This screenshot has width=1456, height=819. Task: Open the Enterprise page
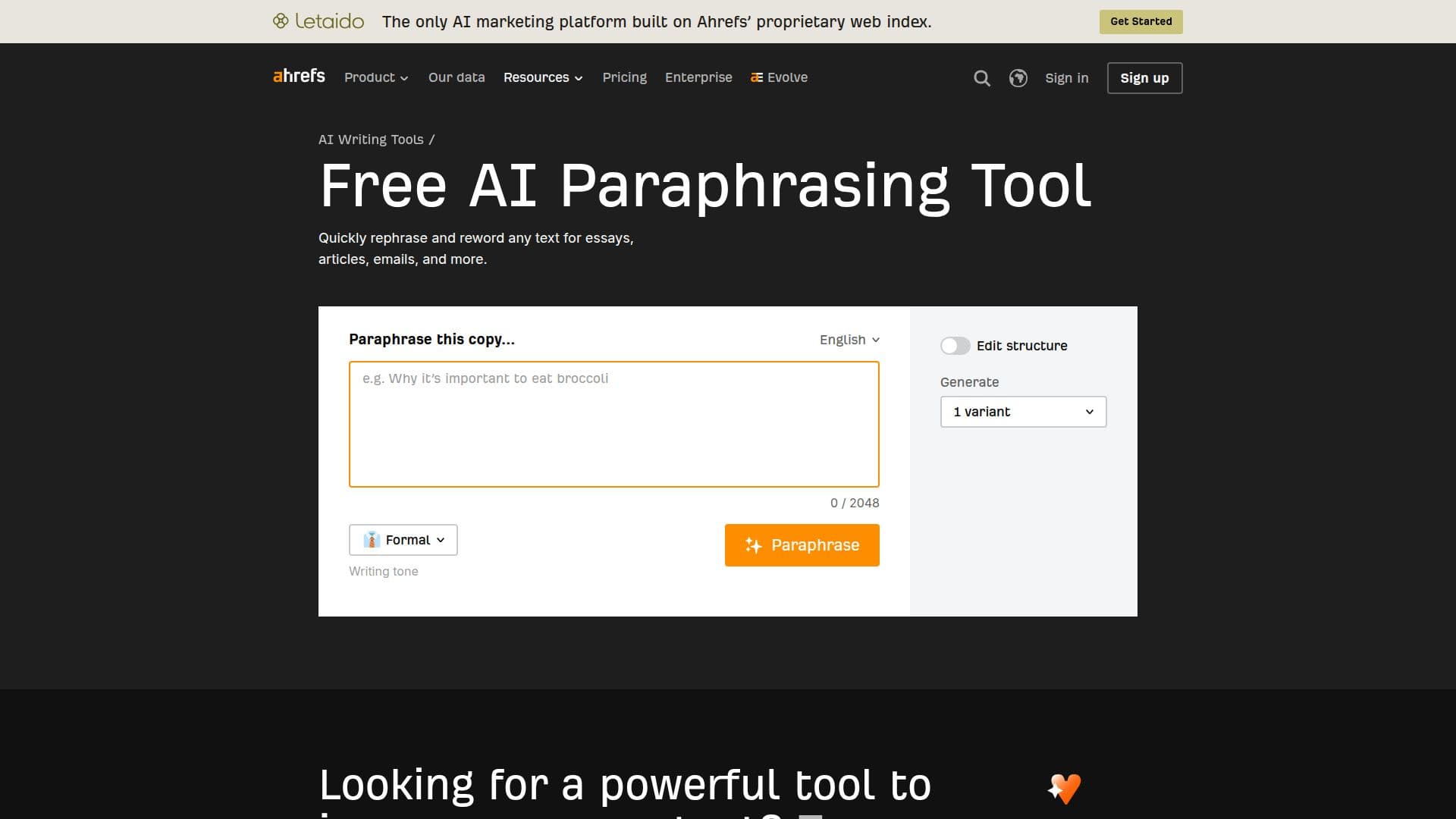pyautogui.click(x=698, y=77)
